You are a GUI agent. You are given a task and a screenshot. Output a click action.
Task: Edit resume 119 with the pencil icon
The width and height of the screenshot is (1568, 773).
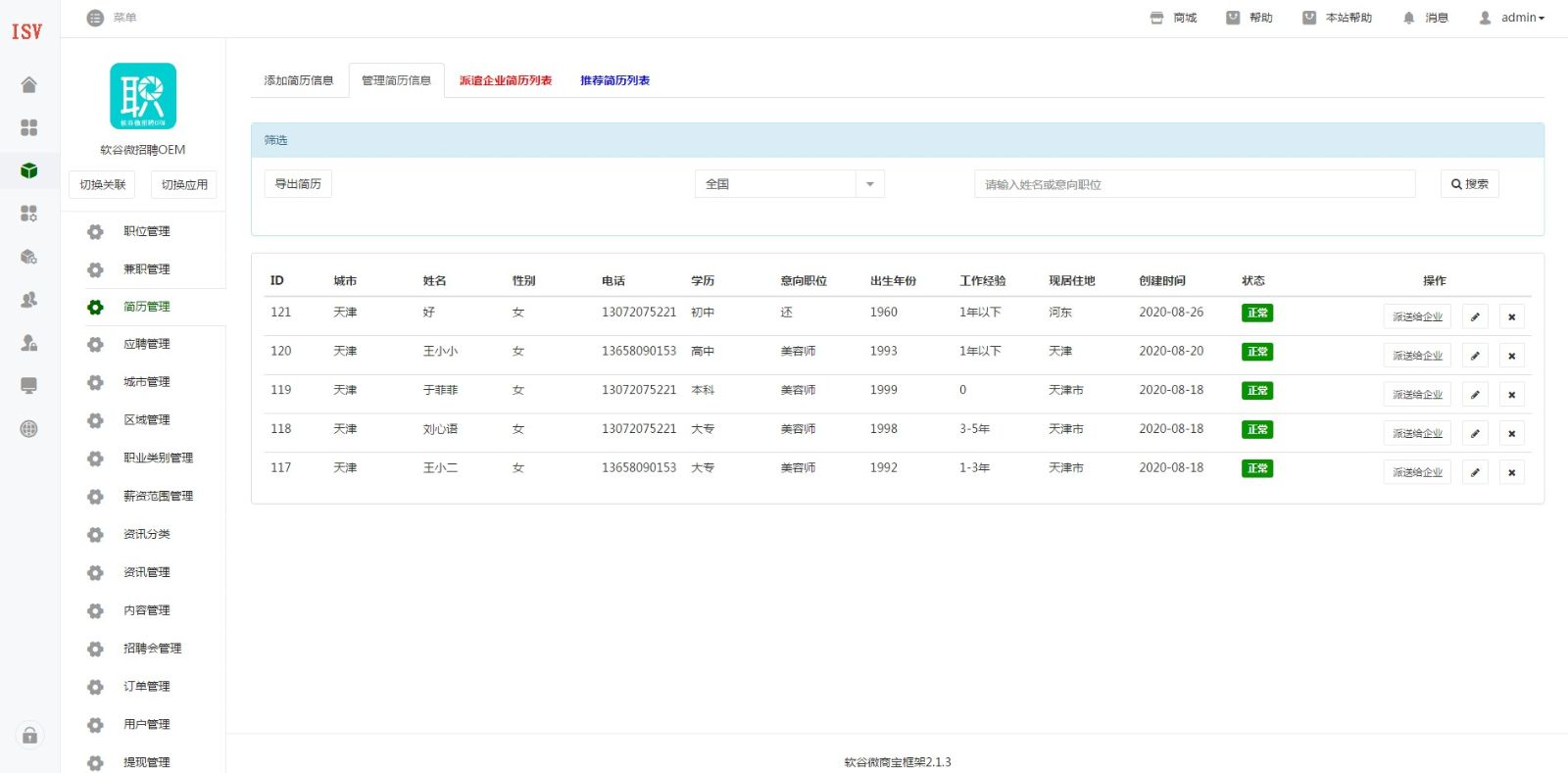[x=1475, y=394]
